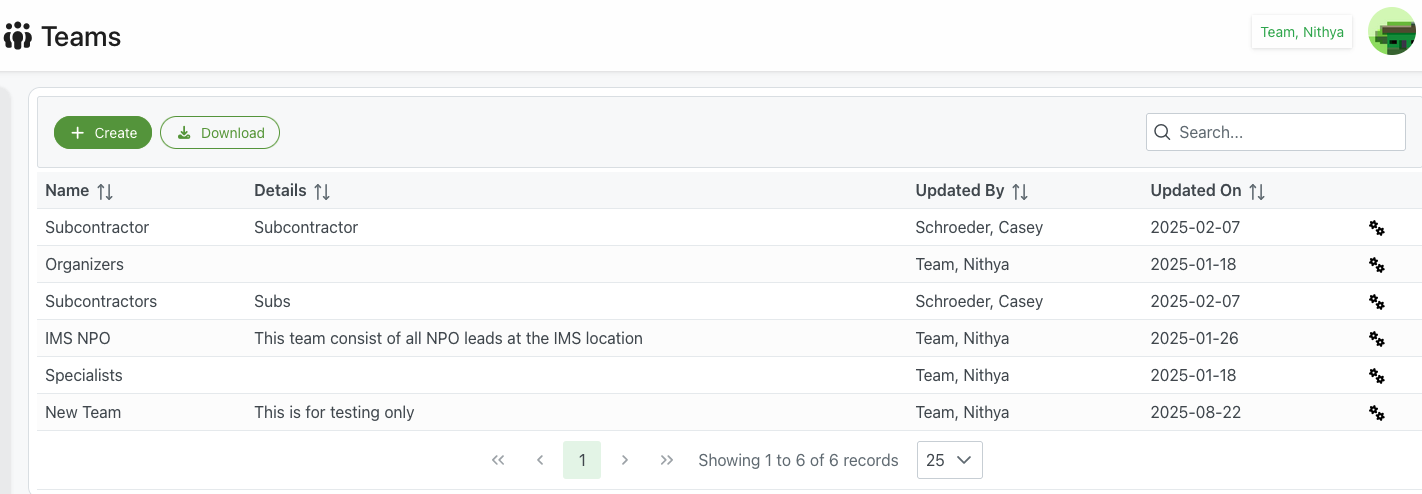Click gears icon for New Team row
Viewport: 1422px width, 494px height.
pos(1376,413)
